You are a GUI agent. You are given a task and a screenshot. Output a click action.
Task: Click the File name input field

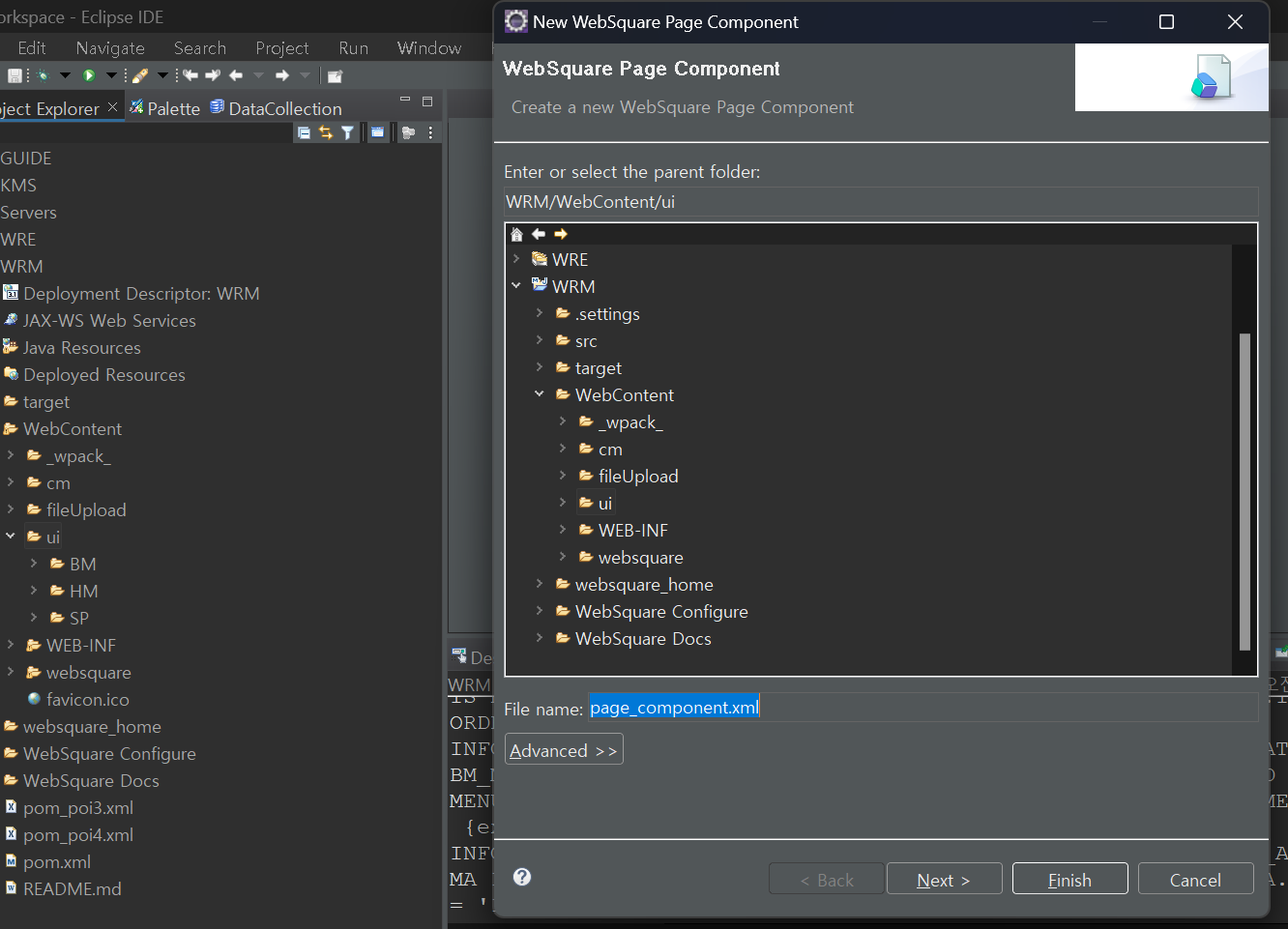(922, 708)
